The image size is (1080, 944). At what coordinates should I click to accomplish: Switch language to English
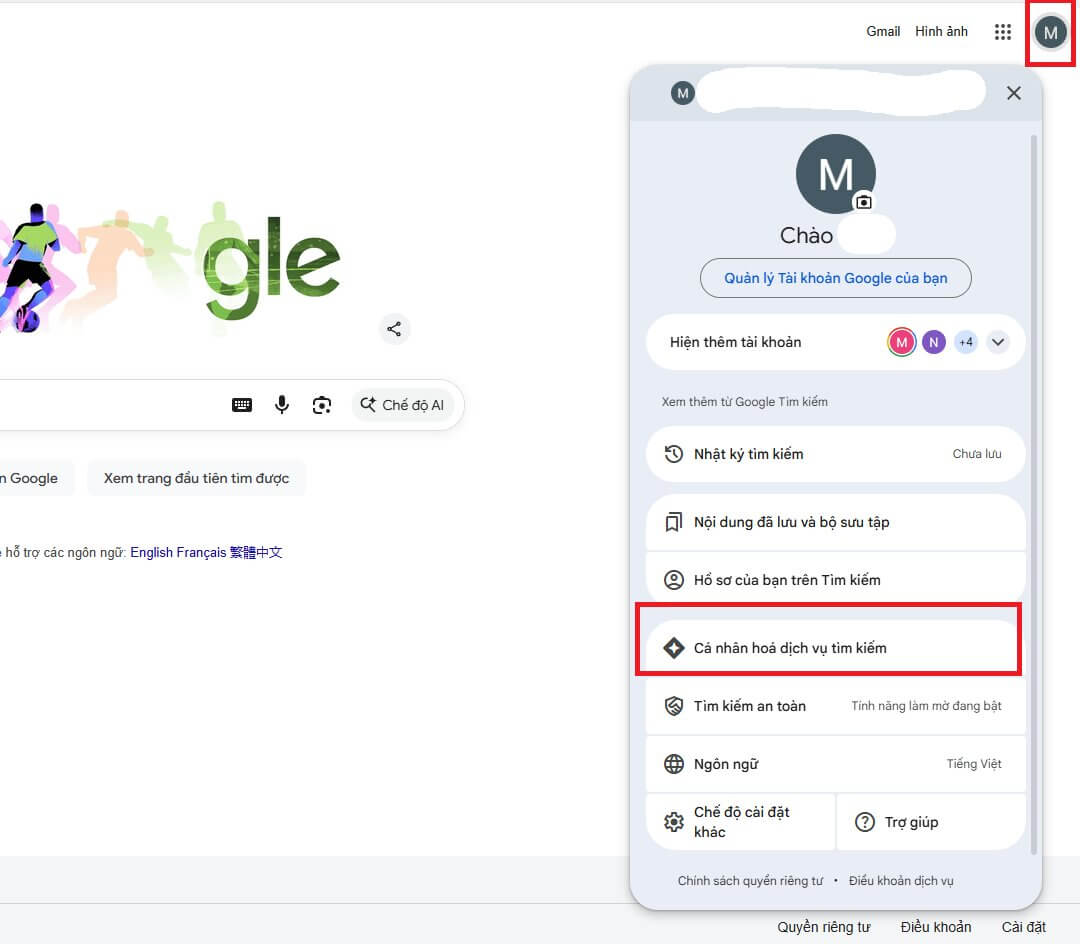point(152,552)
